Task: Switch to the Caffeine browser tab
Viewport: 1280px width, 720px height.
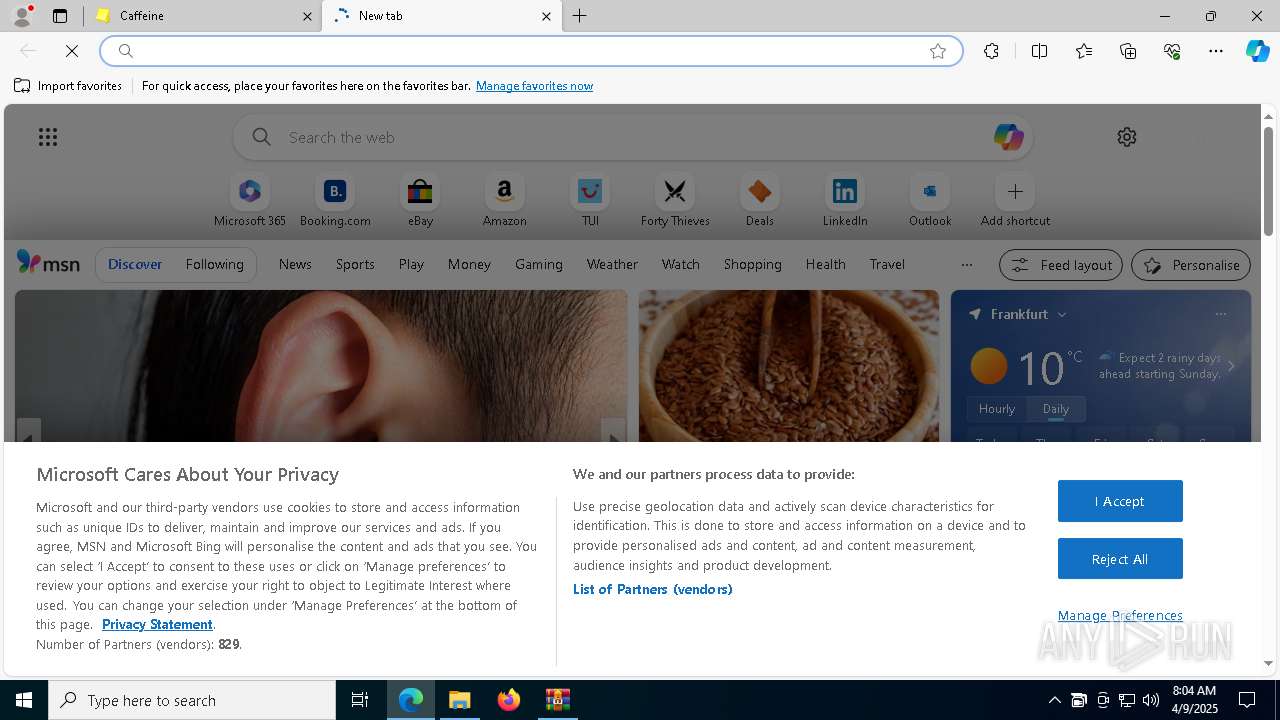Action: [x=202, y=16]
